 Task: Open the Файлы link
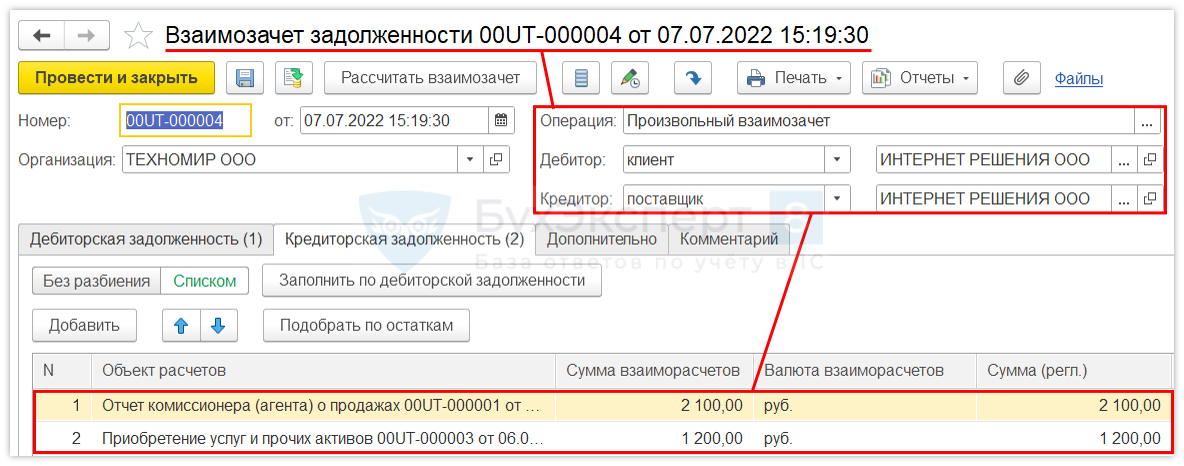coord(1079,79)
